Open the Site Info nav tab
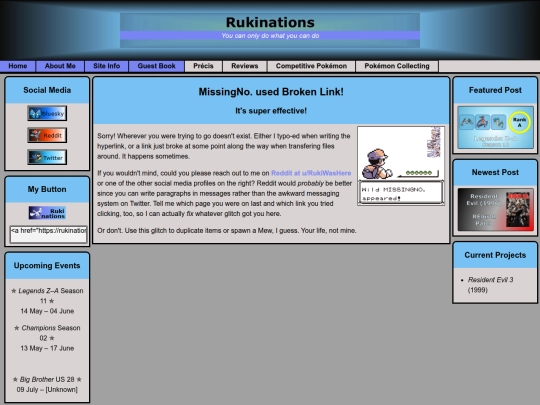This screenshot has width=540, height=405. [x=106, y=66]
